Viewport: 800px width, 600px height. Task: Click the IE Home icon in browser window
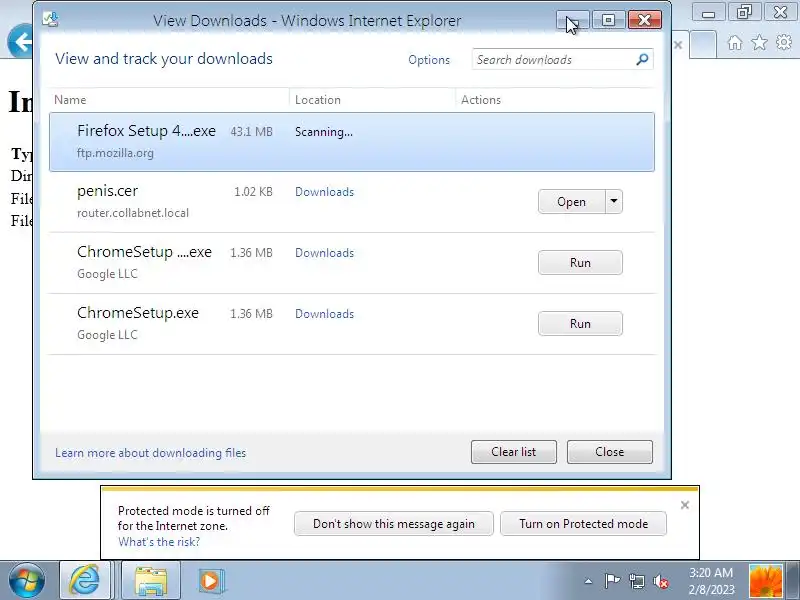(735, 42)
